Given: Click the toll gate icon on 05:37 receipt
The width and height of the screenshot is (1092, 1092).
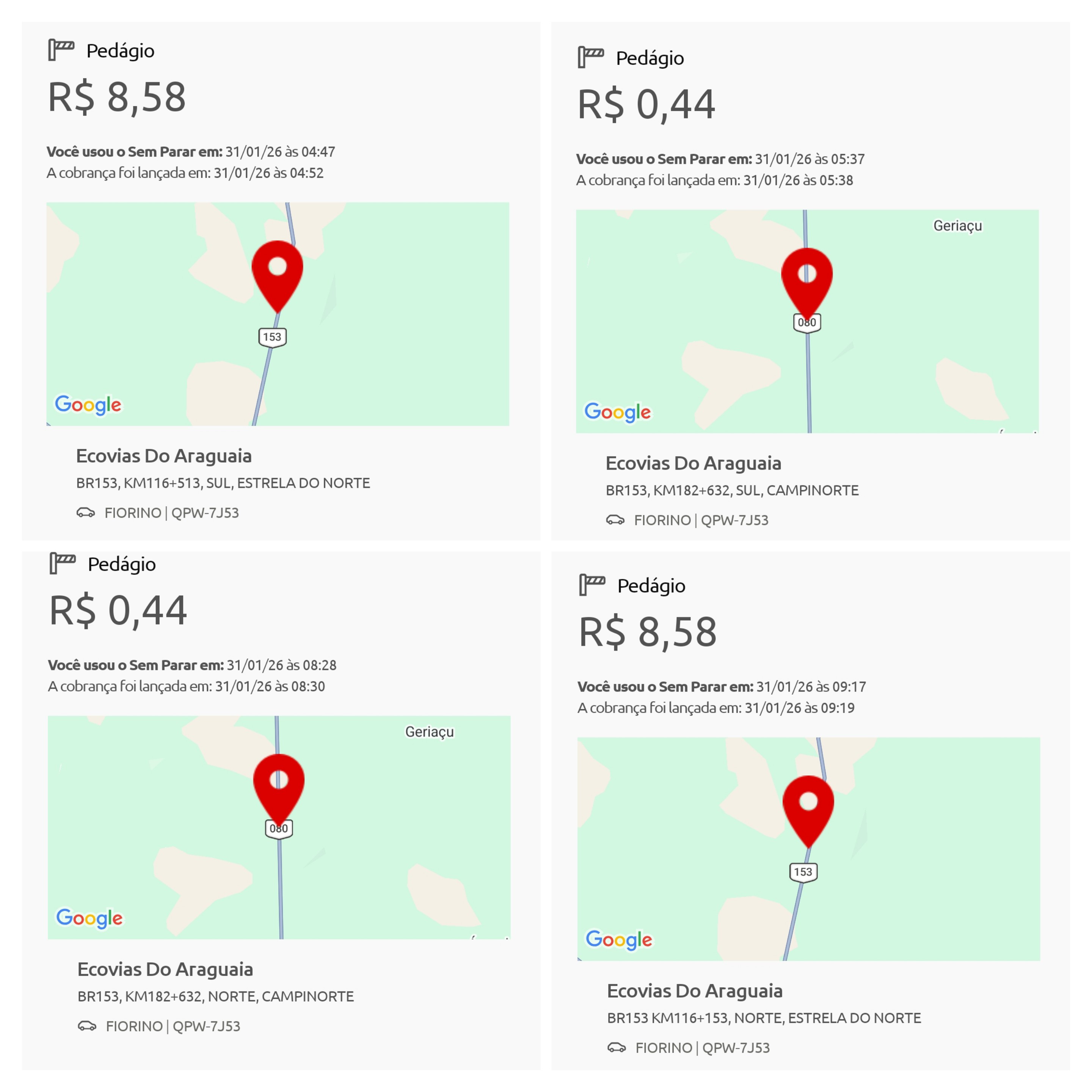Looking at the screenshot, I should tap(591, 57).
